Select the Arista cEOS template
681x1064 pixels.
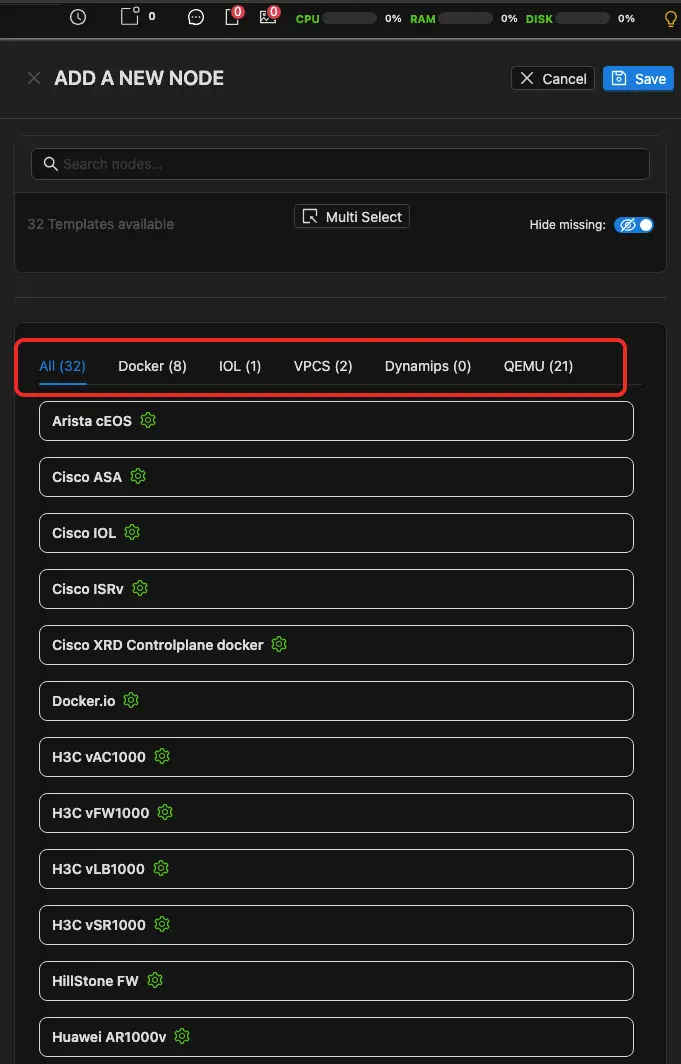pos(336,421)
